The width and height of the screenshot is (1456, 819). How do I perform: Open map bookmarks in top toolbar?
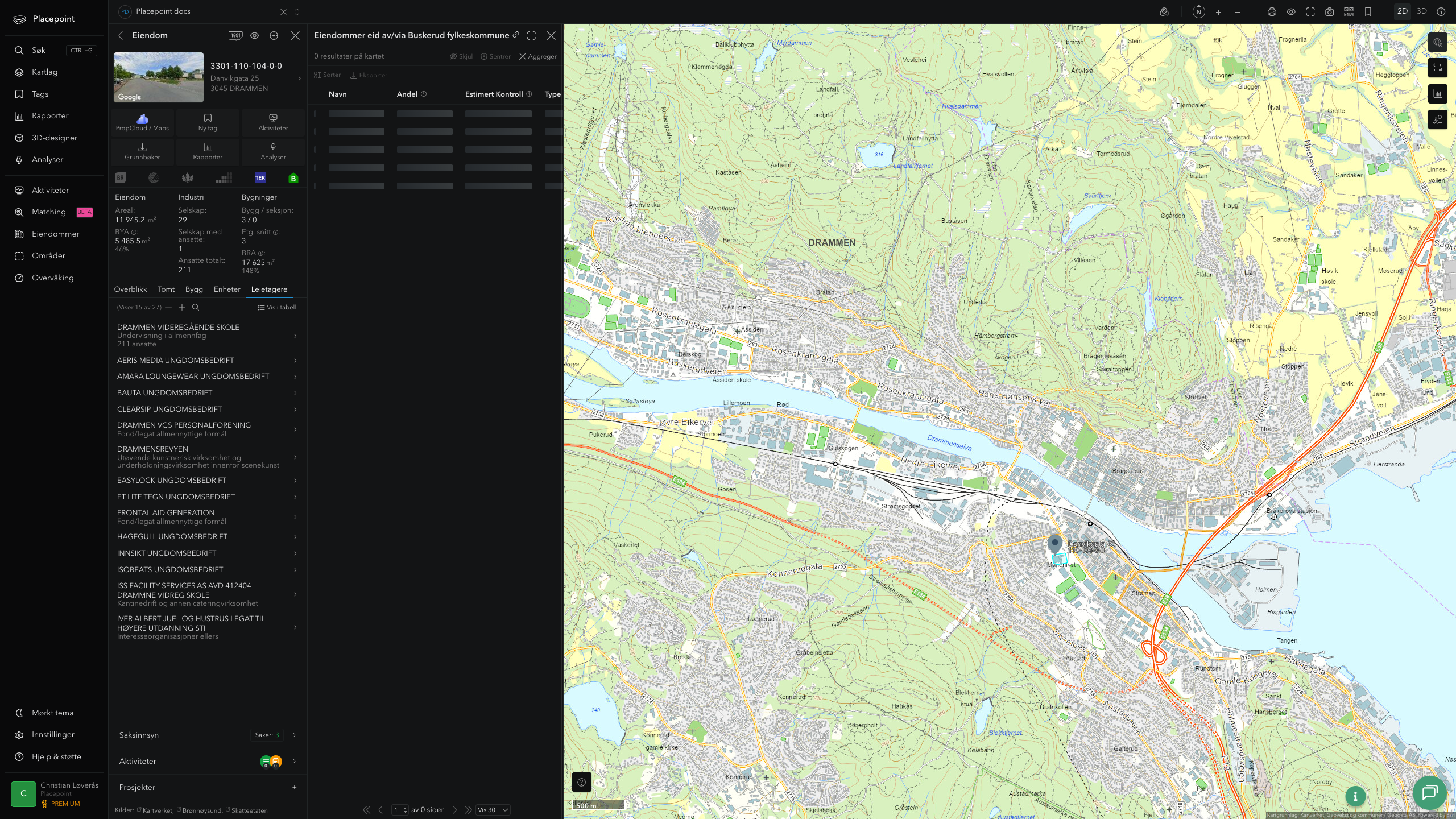coord(1368,12)
